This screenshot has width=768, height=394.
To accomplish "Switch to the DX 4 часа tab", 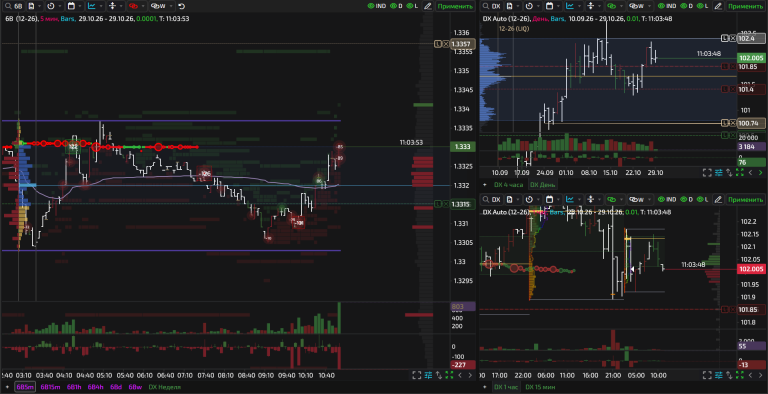I will [x=508, y=185].
